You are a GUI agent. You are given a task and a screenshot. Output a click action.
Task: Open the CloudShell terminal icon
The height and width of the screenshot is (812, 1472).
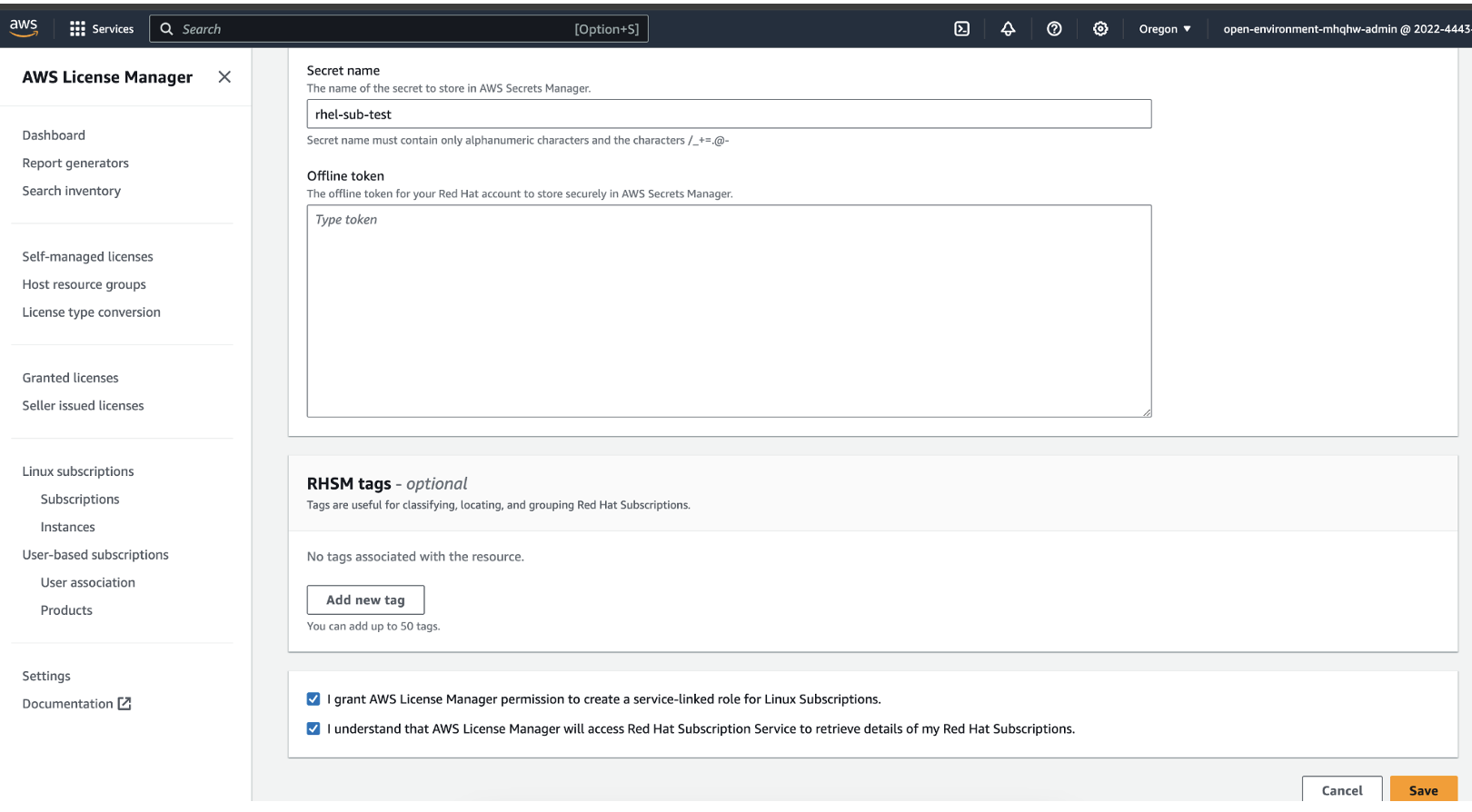click(961, 29)
